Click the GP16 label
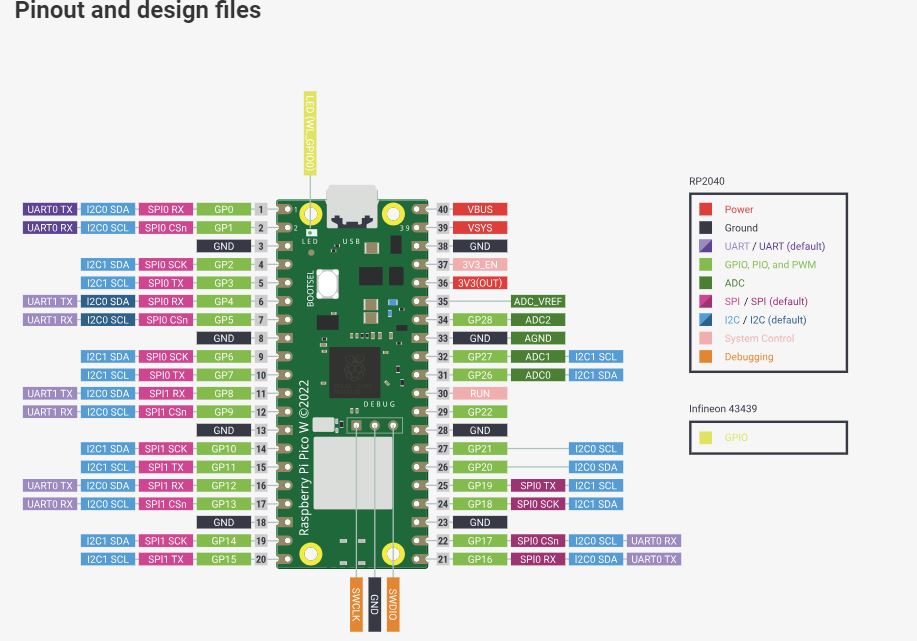The width and height of the screenshot is (917, 641). pyautogui.click(x=480, y=559)
